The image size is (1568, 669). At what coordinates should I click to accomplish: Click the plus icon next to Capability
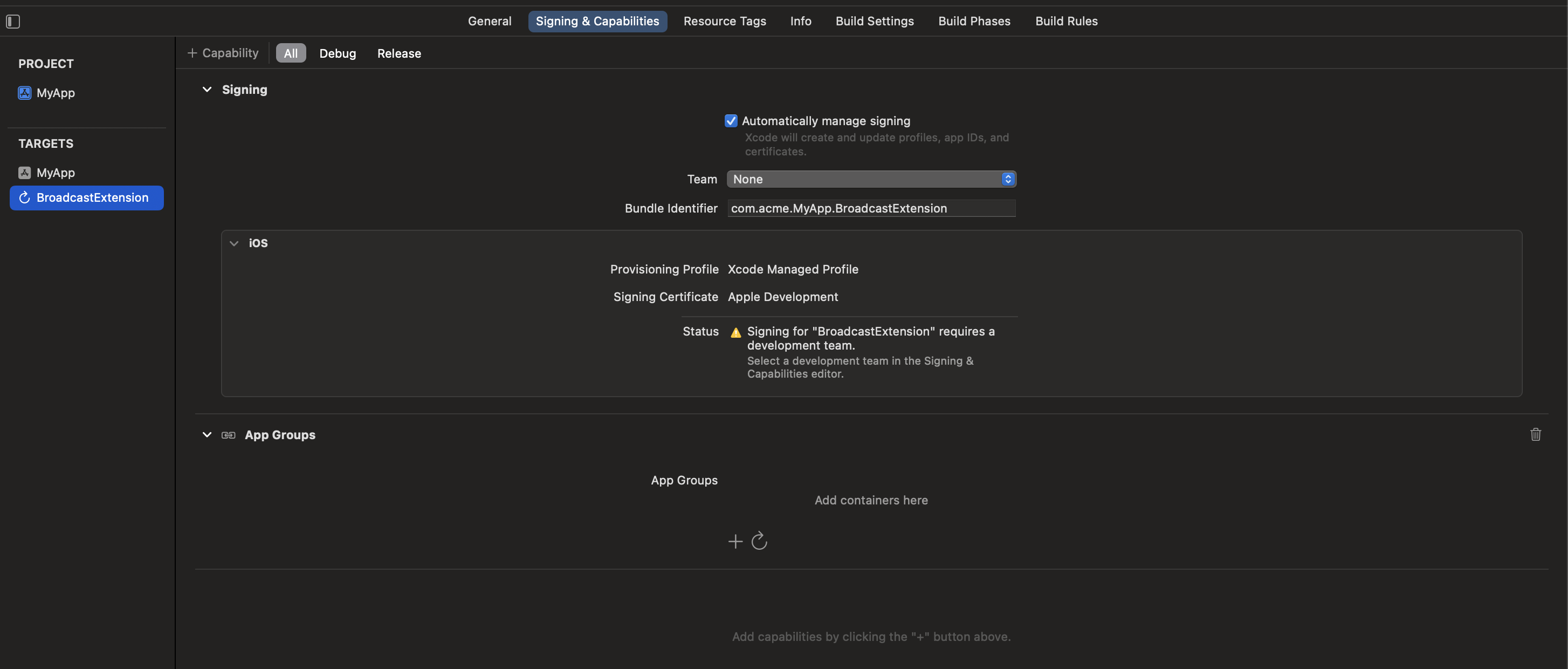tap(192, 53)
